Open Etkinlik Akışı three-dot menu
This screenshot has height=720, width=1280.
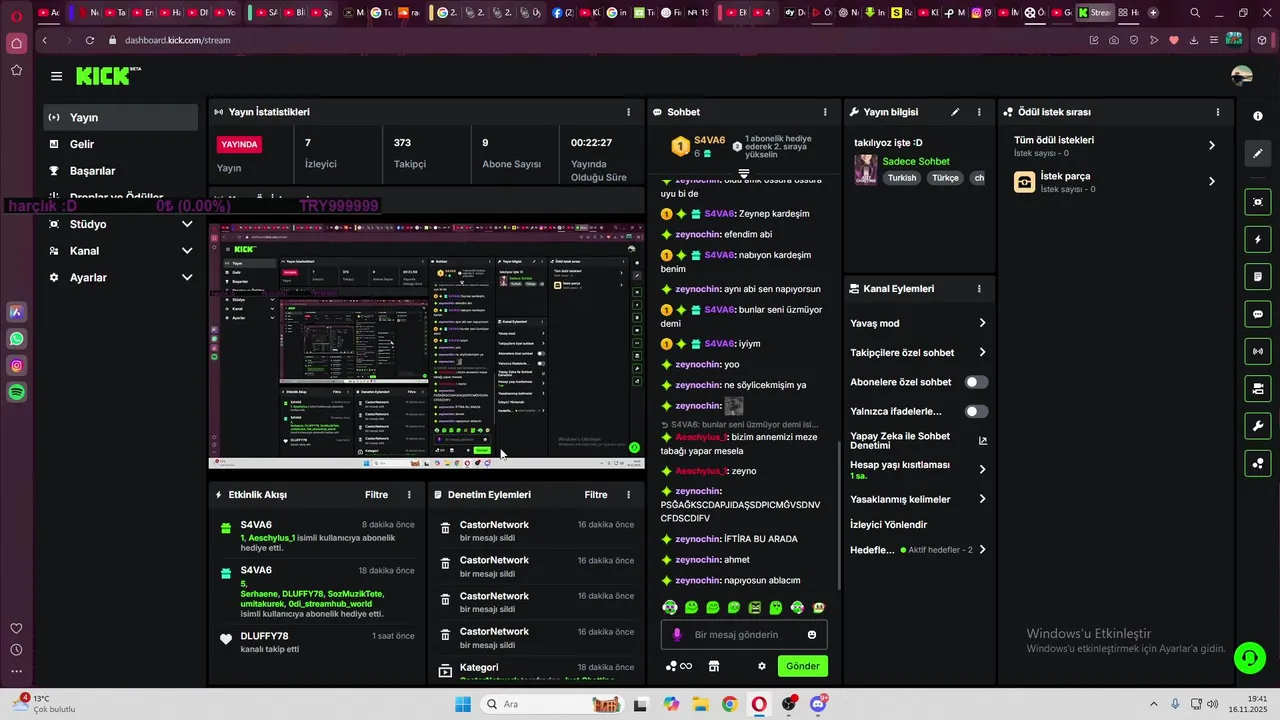tap(409, 495)
